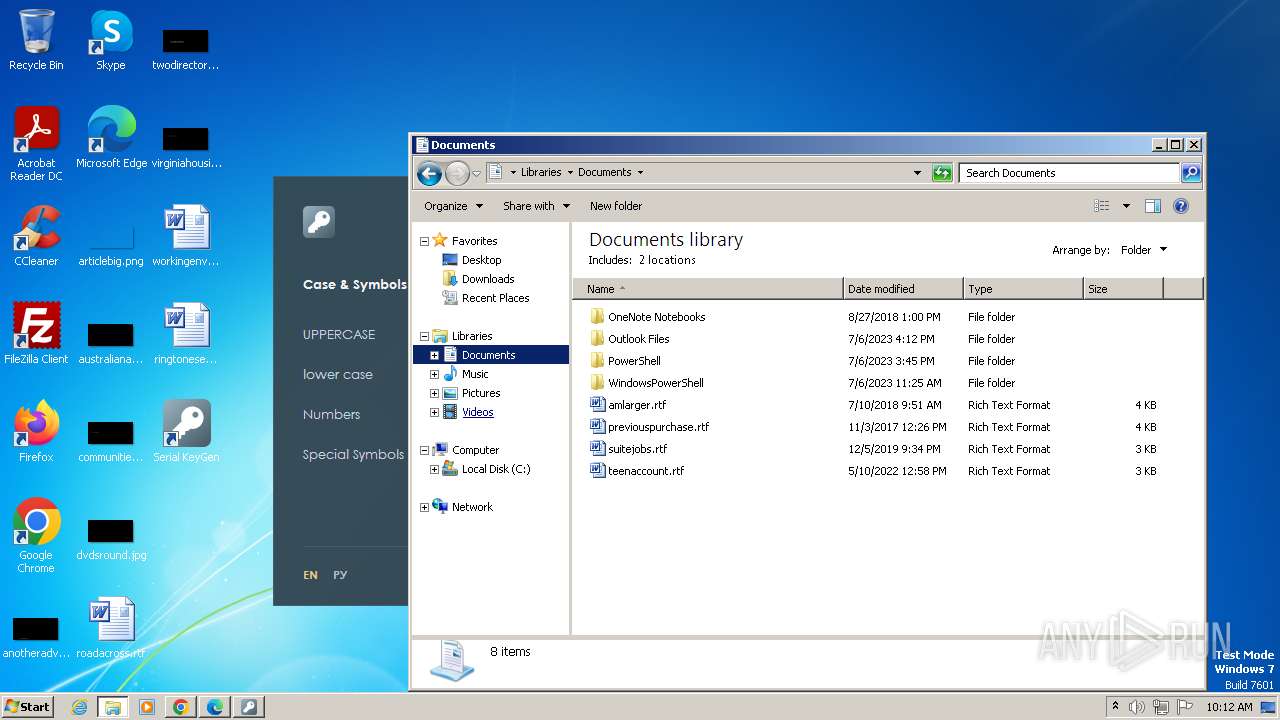Open the workingenv Word document on the desktop
This screenshot has height=720, width=1280.
pos(186,235)
